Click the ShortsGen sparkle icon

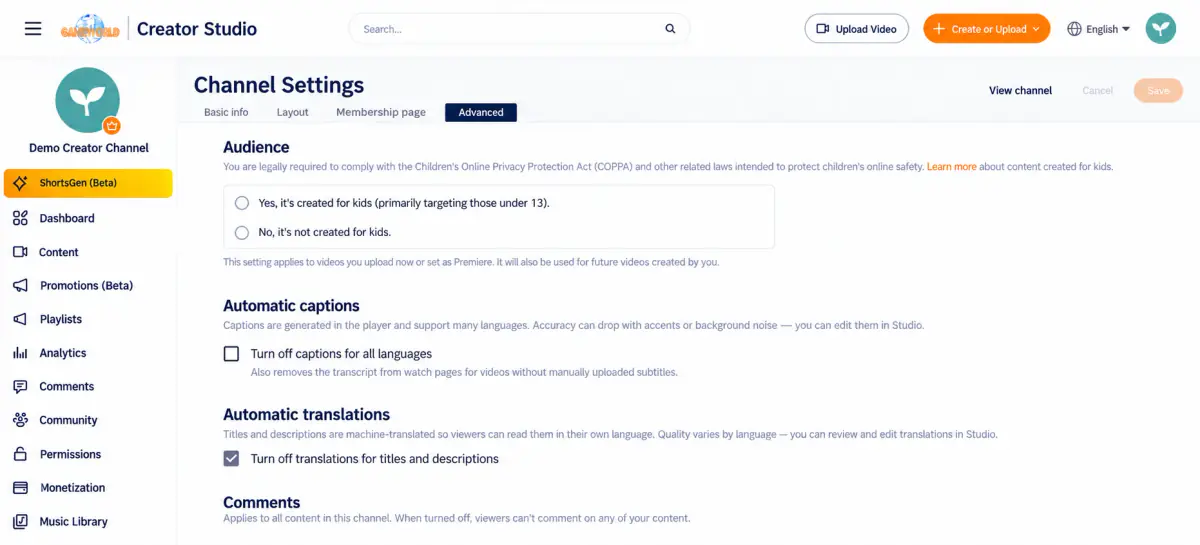click(20, 183)
